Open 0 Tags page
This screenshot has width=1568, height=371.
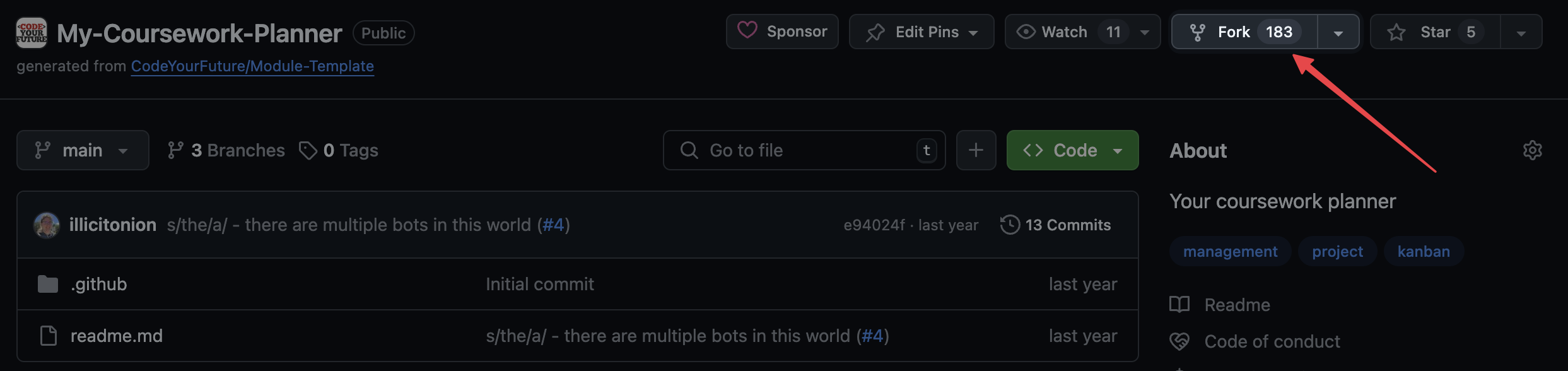point(339,150)
